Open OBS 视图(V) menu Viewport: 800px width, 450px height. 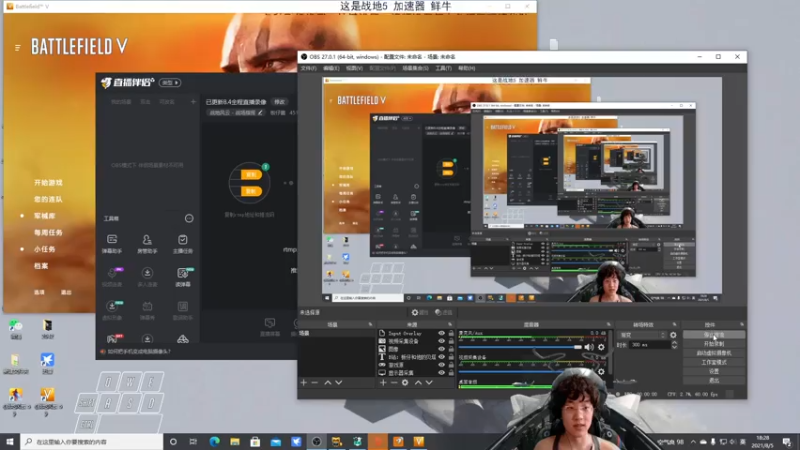pos(354,68)
